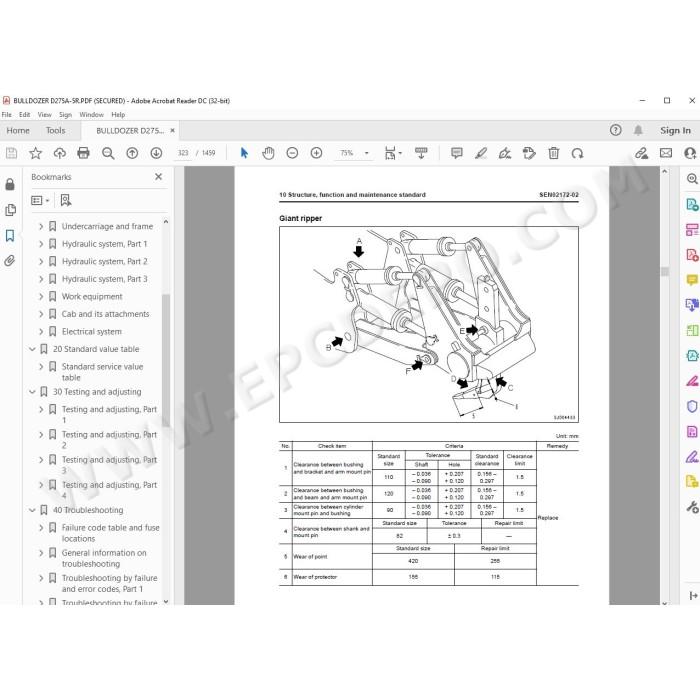The height and width of the screenshot is (700, 700).
Task: Expand the Hydraulic system, Part 1 bookmark
Action: tap(41, 244)
